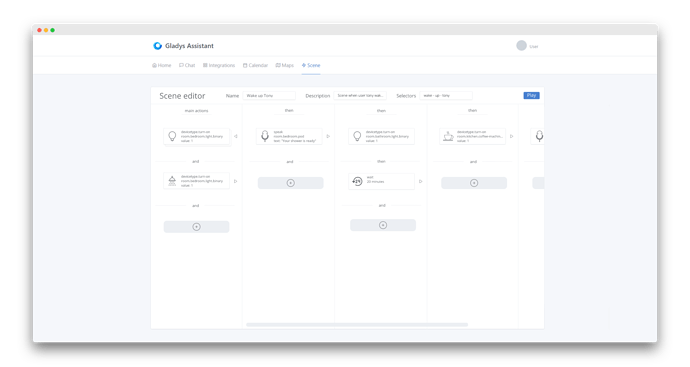690x367 pixels.
Task: Run the scene with the Play button
Action: click(x=531, y=95)
